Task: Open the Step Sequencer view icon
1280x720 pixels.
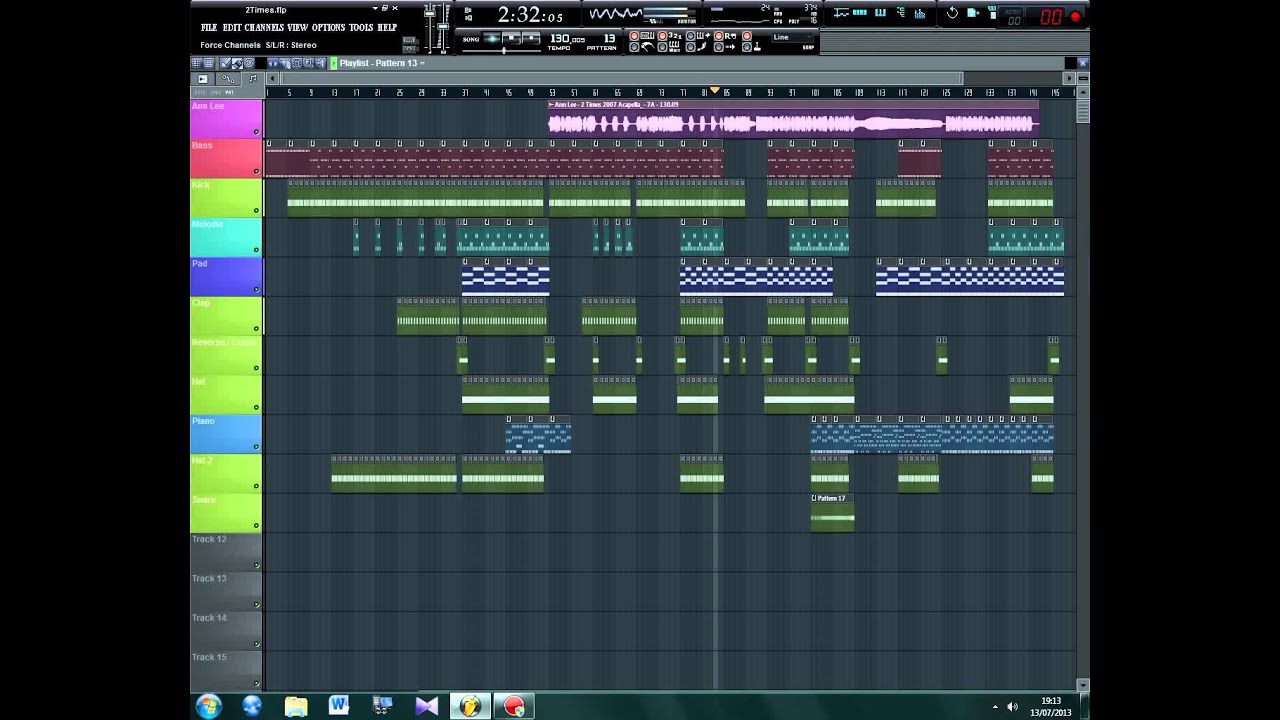Action: click(x=861, y=14)
